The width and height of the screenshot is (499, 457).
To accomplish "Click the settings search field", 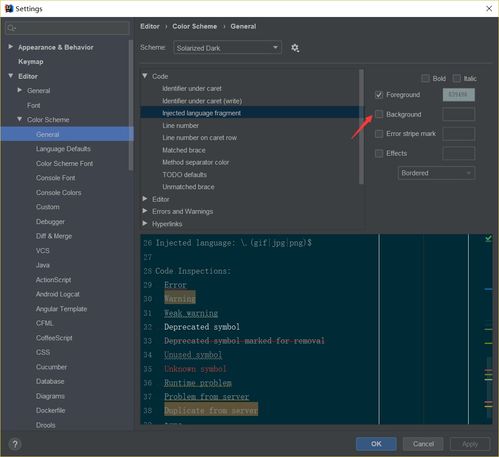I will (x=67, y=28).
